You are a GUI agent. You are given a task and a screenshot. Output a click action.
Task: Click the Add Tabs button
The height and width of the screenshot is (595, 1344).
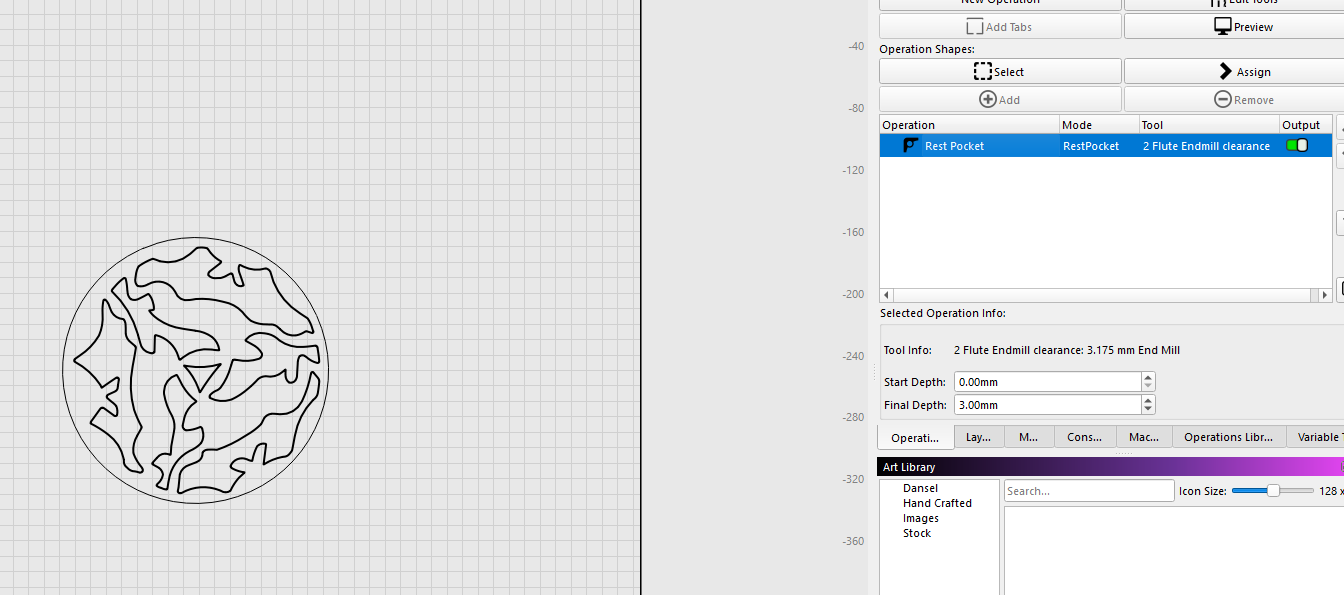[x=999, y=27]
